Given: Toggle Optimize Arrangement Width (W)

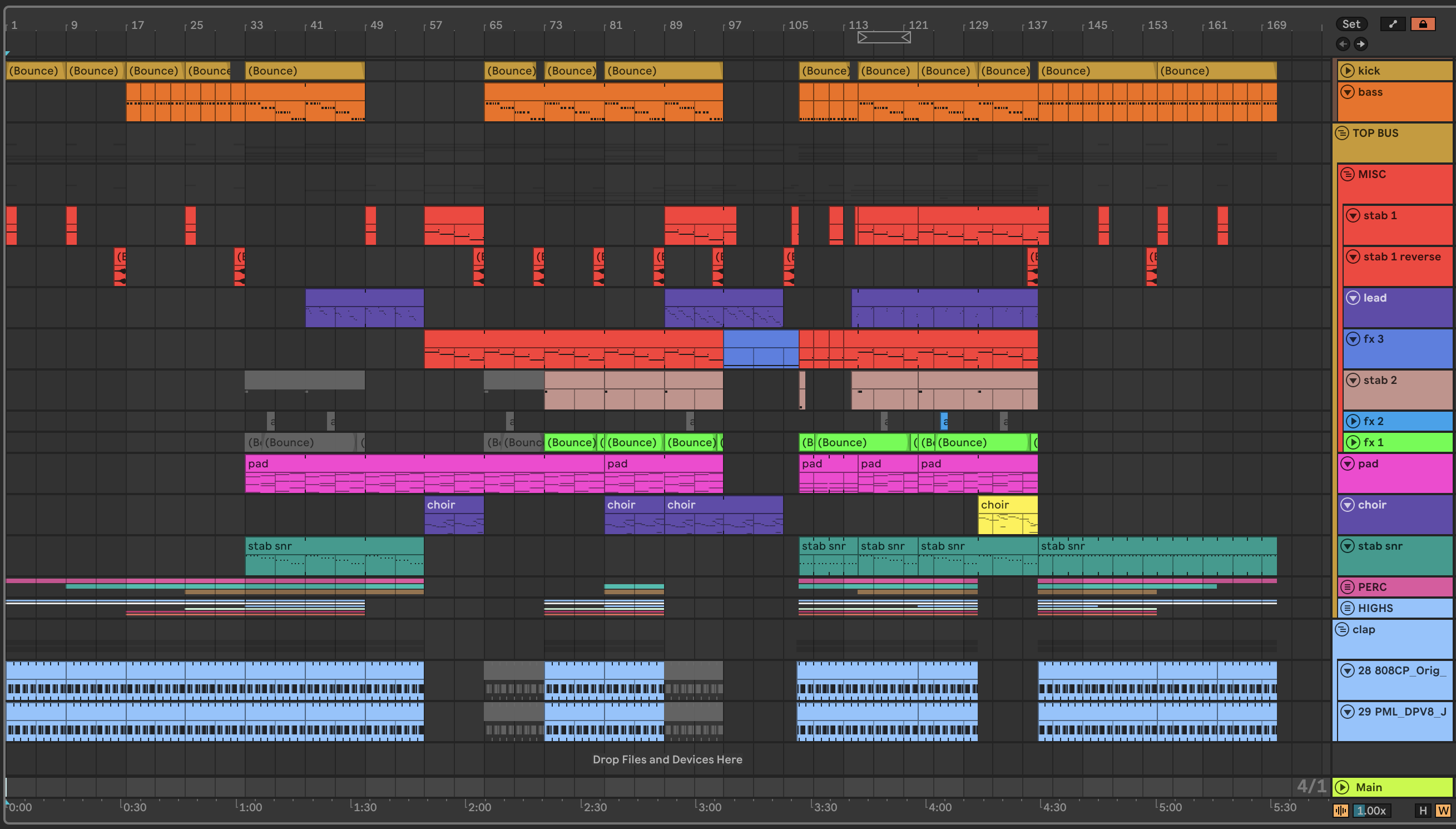Looking at the screenshot, I should tap(1442, 810).
